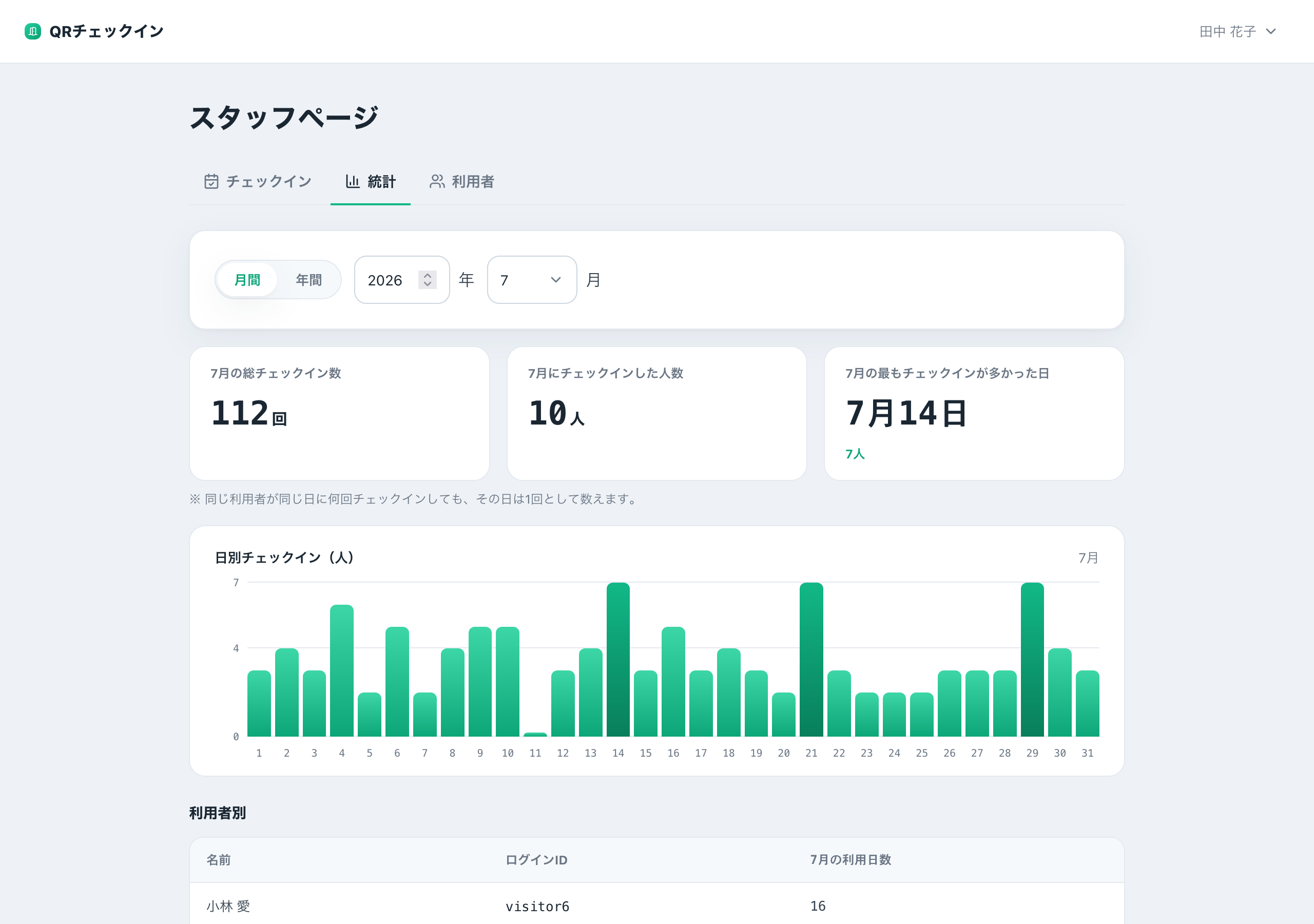Click the bar chart icon on 統計 tab
The width and height of the screenshot is (1314, 924).
tap(353, 182)
